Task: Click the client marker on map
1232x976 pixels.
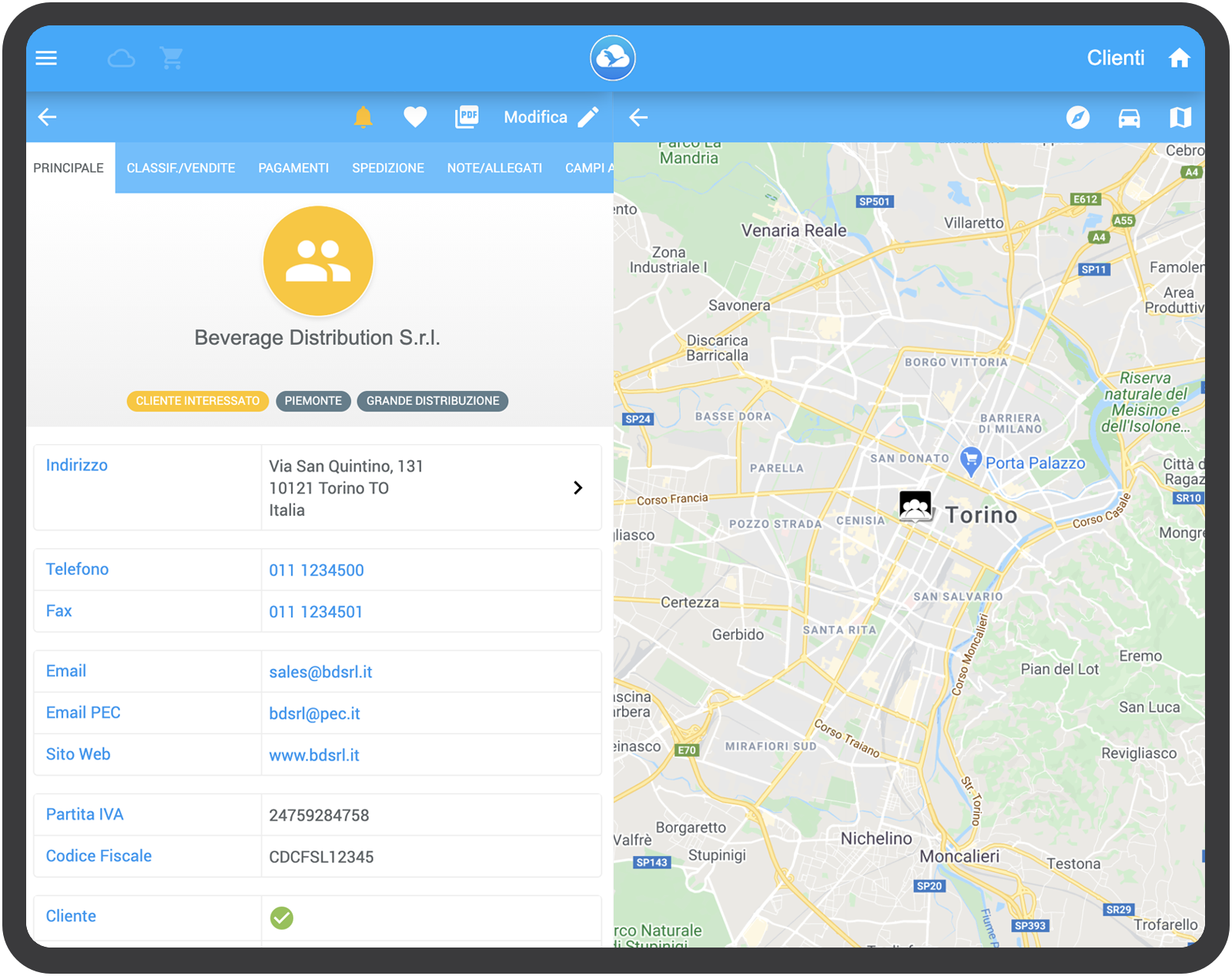Action: (x=916, y=506)
